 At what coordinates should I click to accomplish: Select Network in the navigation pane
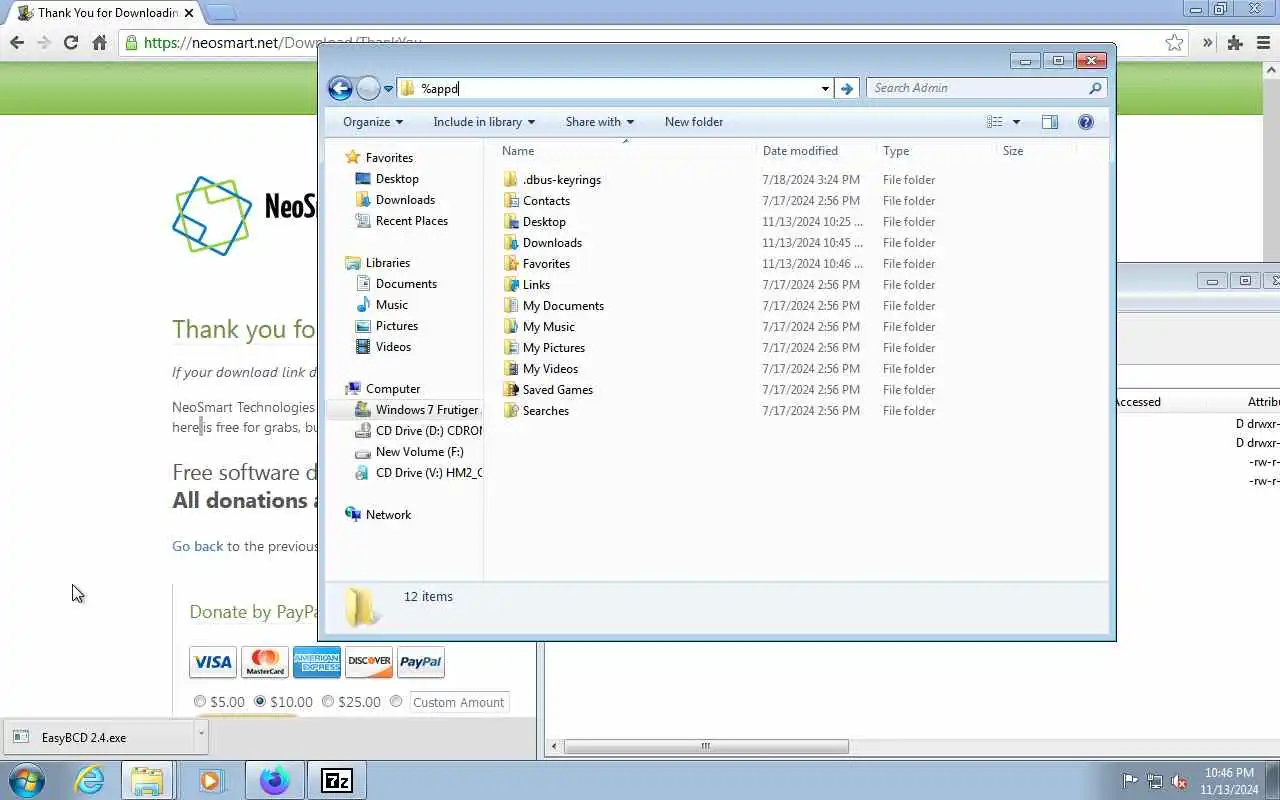(388, 515)
